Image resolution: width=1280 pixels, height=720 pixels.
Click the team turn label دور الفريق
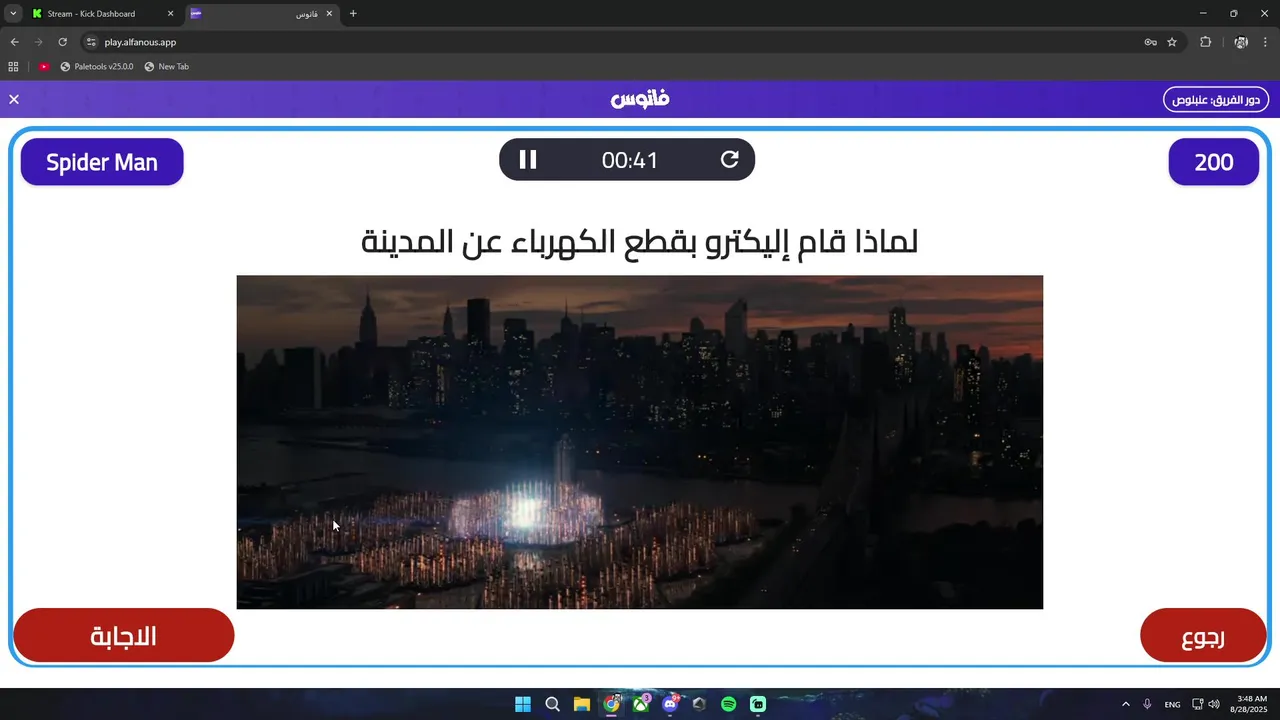[1216, 100]
